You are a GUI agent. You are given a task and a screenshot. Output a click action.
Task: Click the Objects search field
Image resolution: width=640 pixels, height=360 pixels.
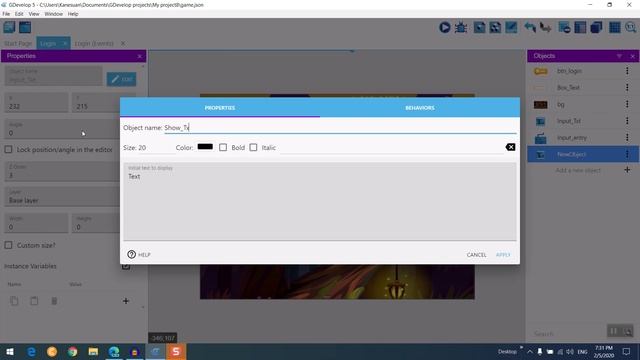click(569, 333)
